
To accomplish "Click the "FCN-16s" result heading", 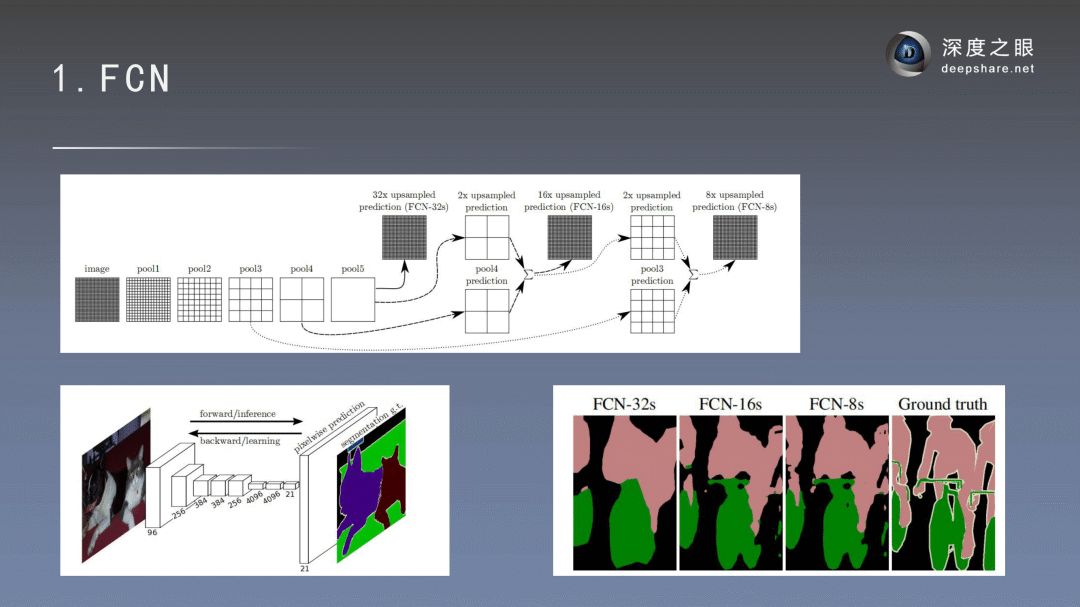I will coord(730,404).
